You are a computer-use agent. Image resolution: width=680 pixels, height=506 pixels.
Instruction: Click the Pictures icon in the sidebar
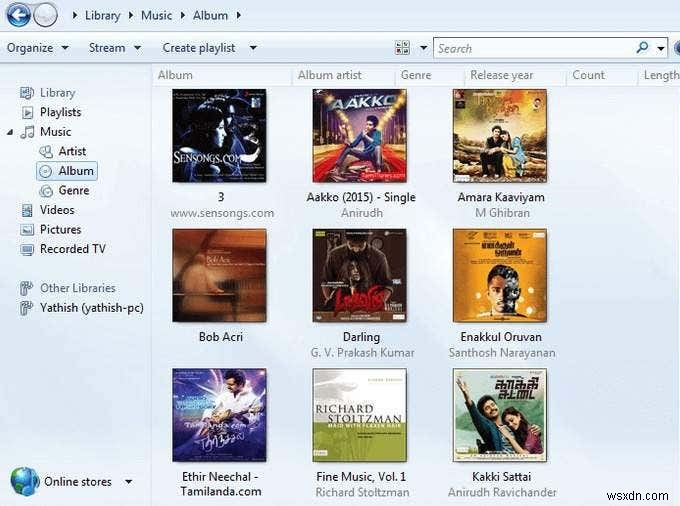pos(27,230)
